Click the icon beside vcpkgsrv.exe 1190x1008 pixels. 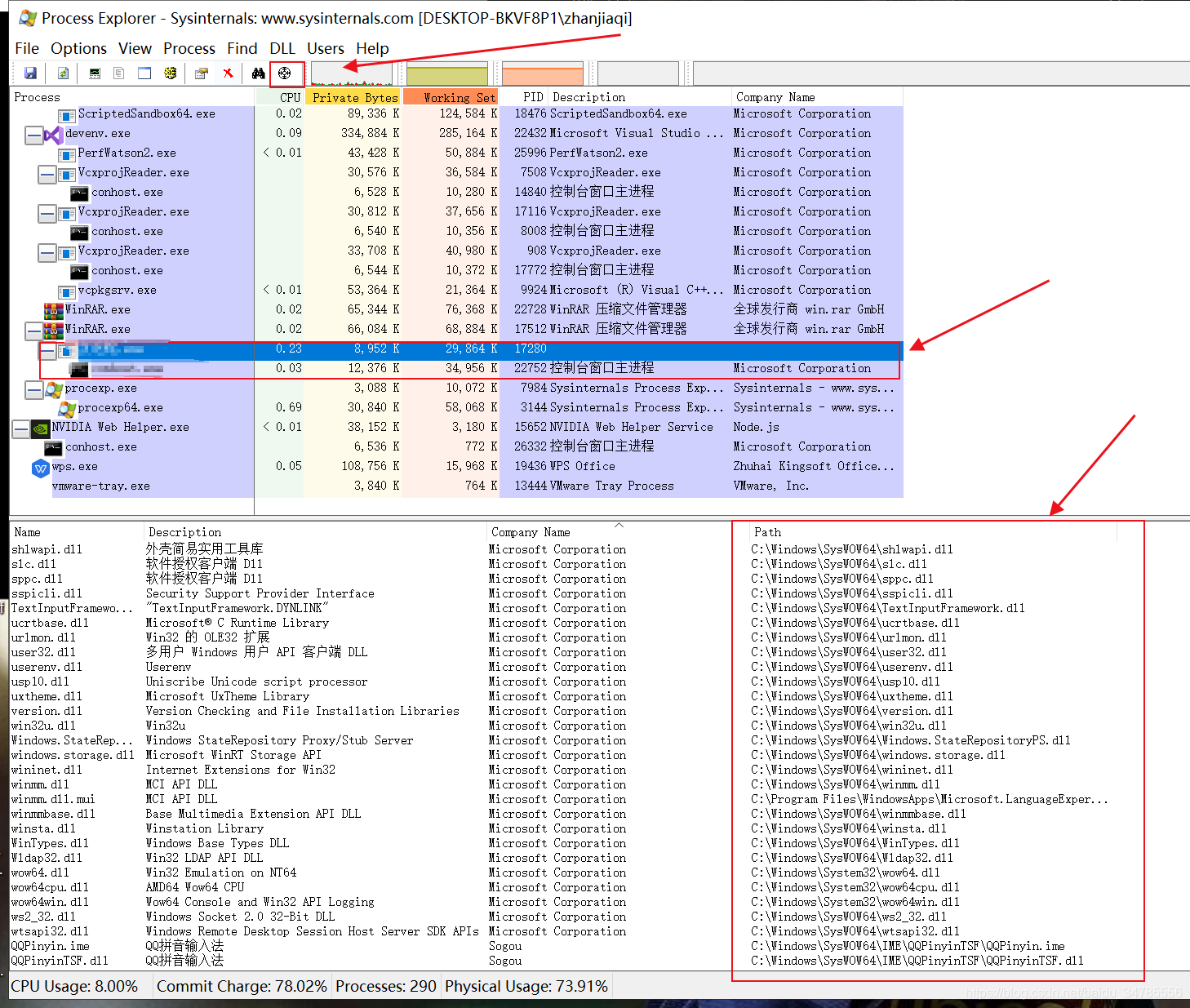click(67, 291)
